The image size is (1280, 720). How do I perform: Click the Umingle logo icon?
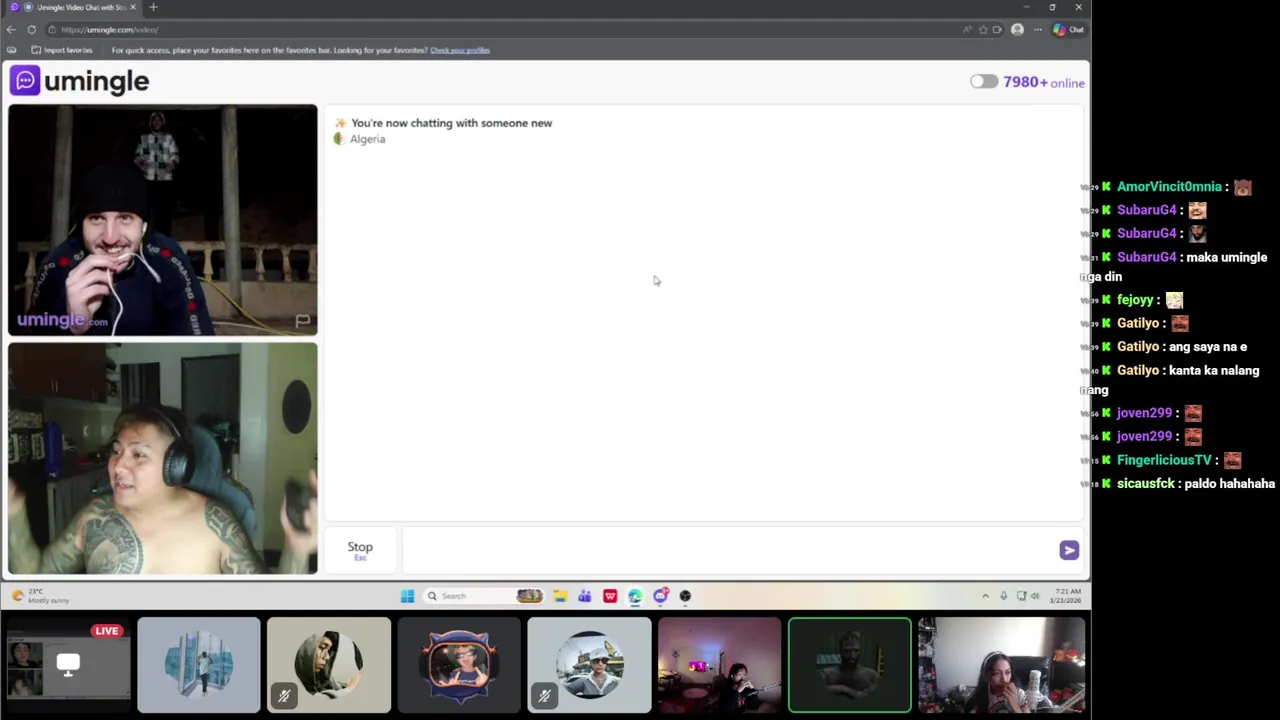(x=26, y=81)
